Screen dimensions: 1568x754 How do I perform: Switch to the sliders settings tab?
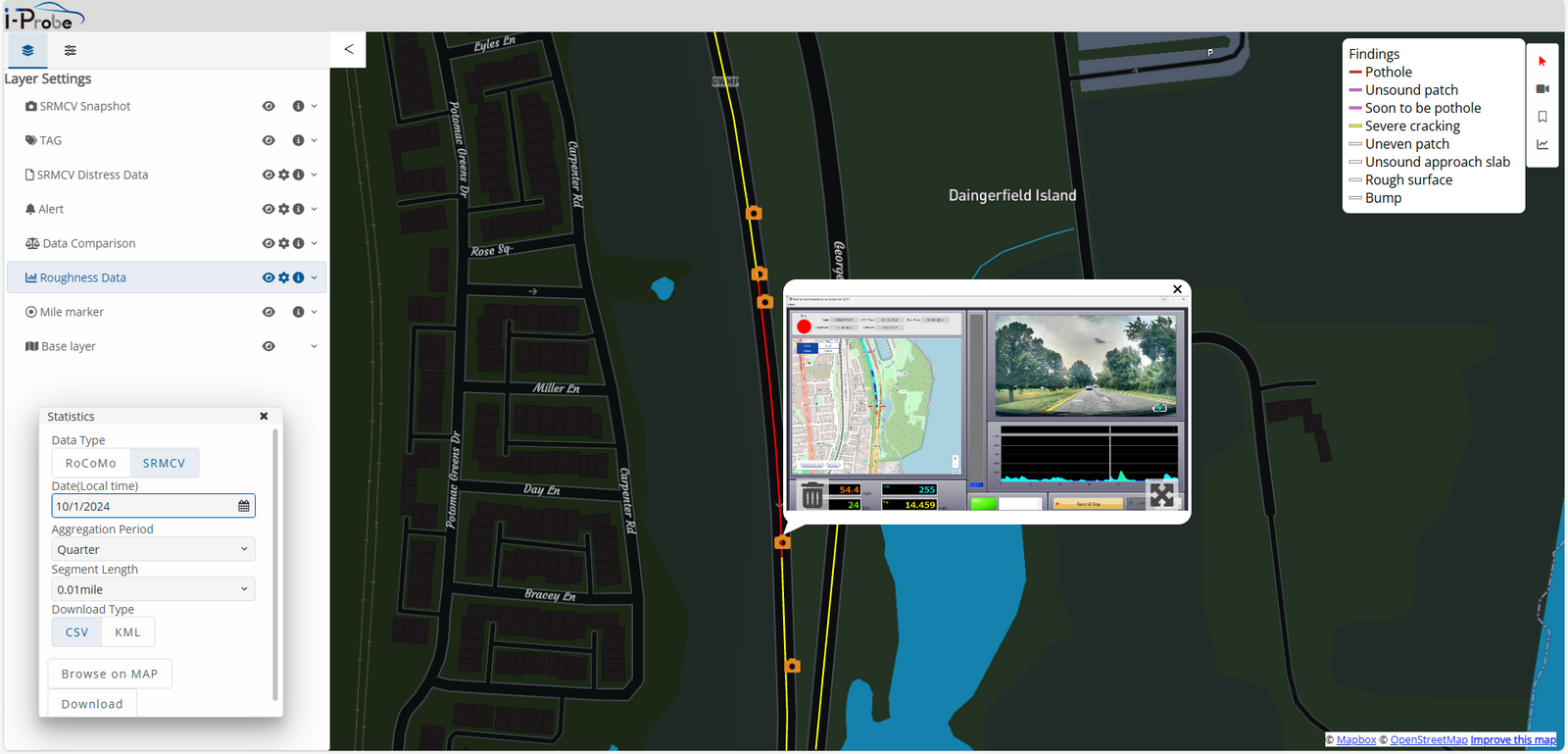pos(71,50)
